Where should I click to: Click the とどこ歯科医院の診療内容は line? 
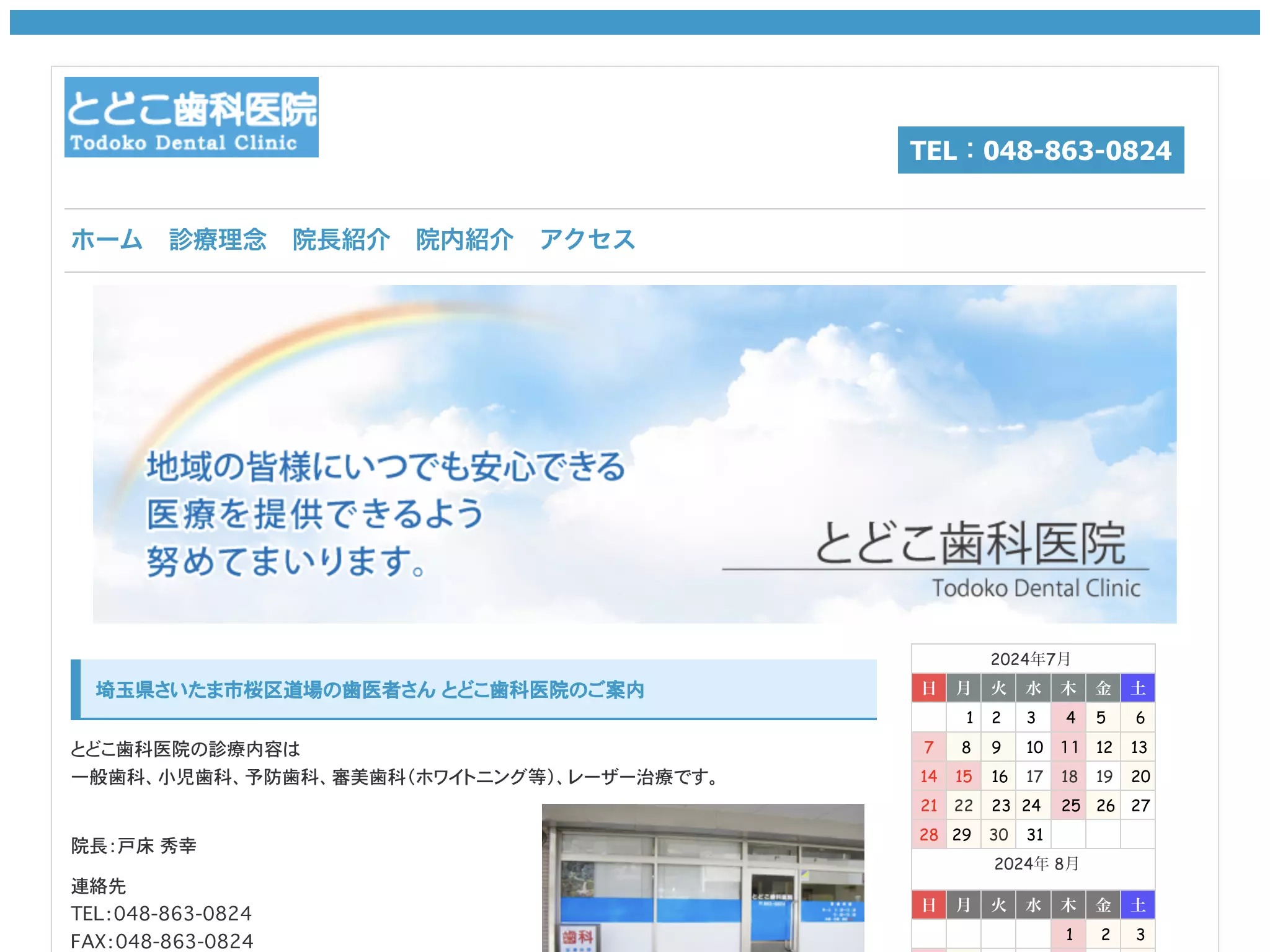pos(185,749)
